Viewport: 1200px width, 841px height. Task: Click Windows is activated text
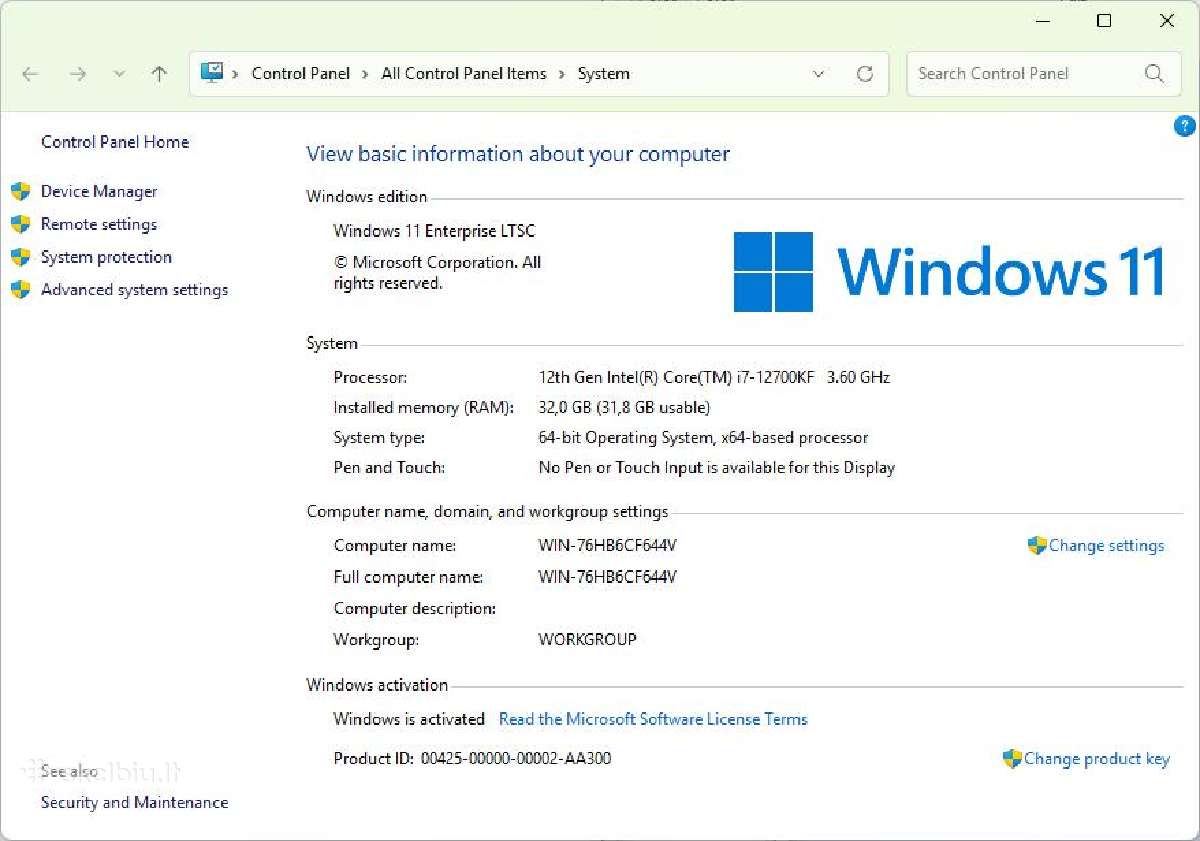pyautogui.click(x=409, y=719)
